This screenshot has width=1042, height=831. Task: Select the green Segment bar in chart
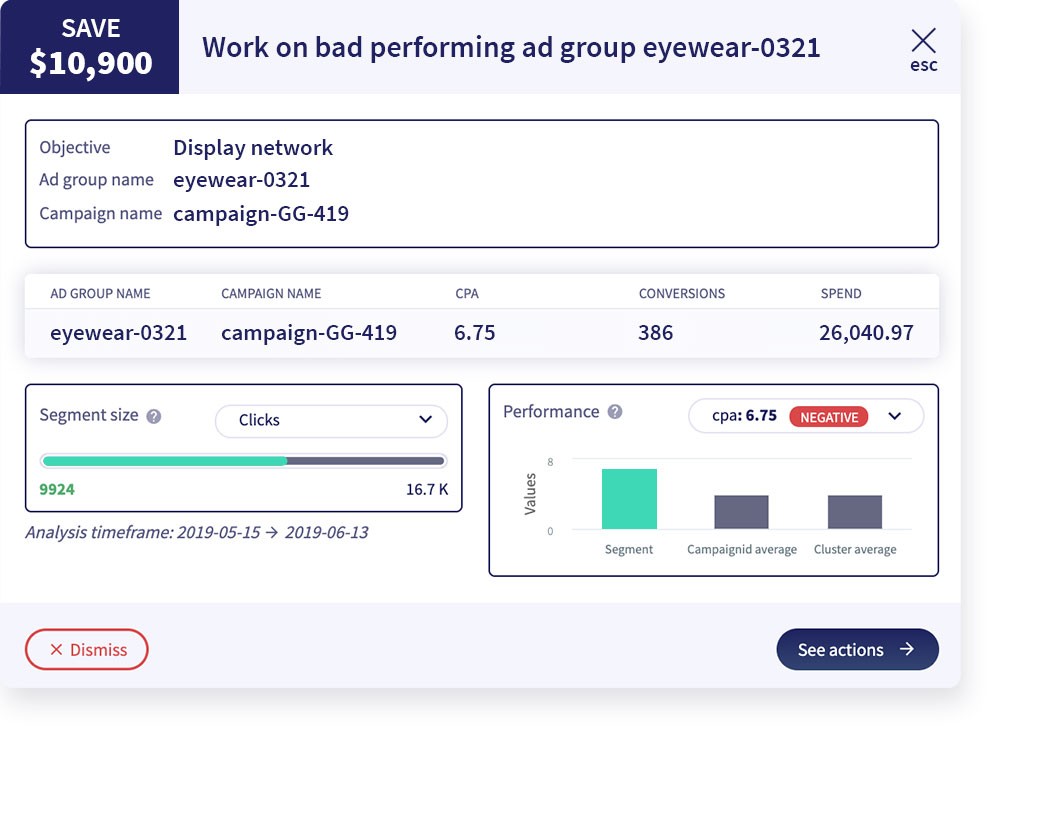629,499
